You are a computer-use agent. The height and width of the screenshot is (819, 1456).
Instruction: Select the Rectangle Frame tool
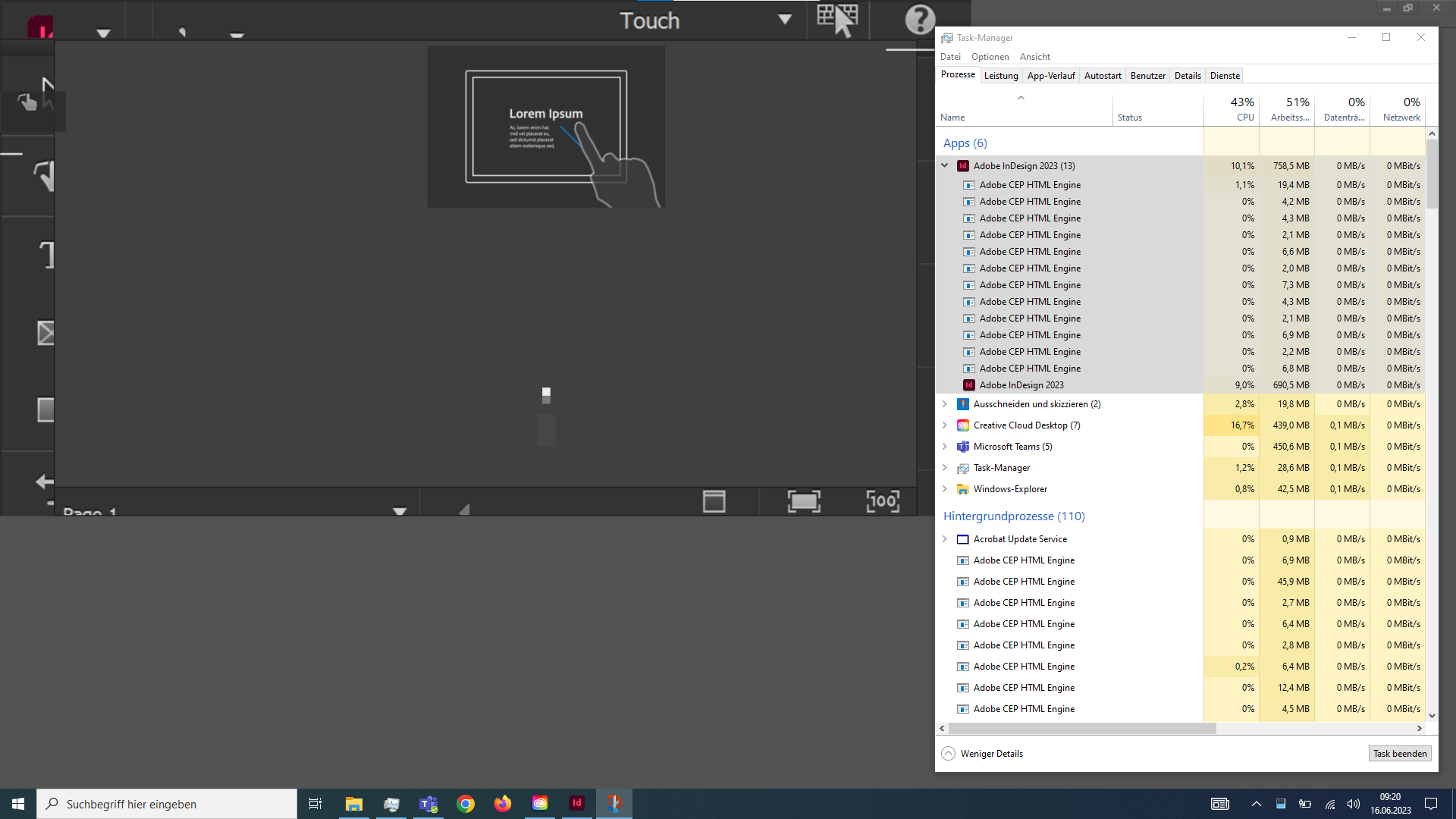(x=45, y=332)
